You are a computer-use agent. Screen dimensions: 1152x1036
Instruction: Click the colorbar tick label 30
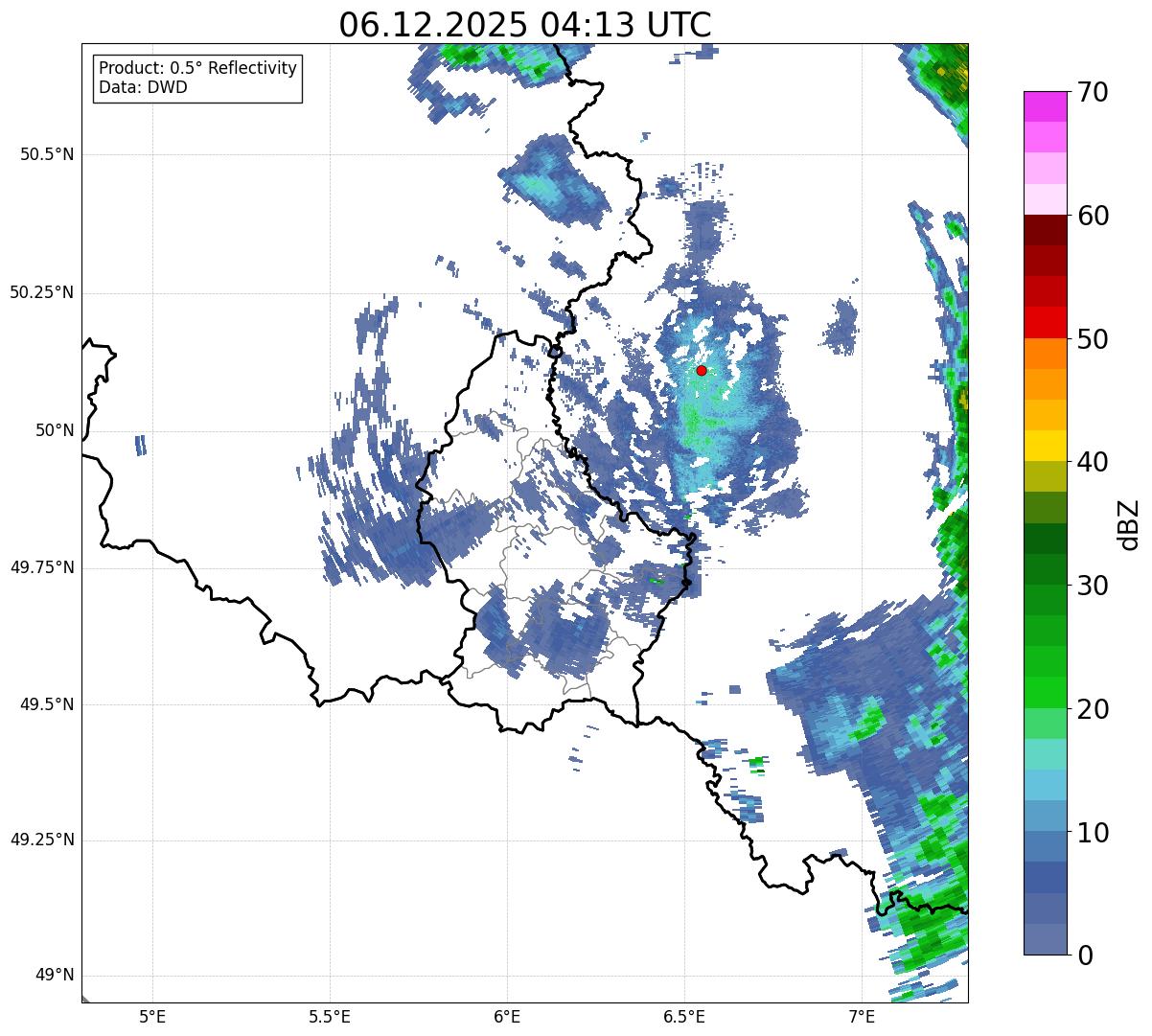1093,586
